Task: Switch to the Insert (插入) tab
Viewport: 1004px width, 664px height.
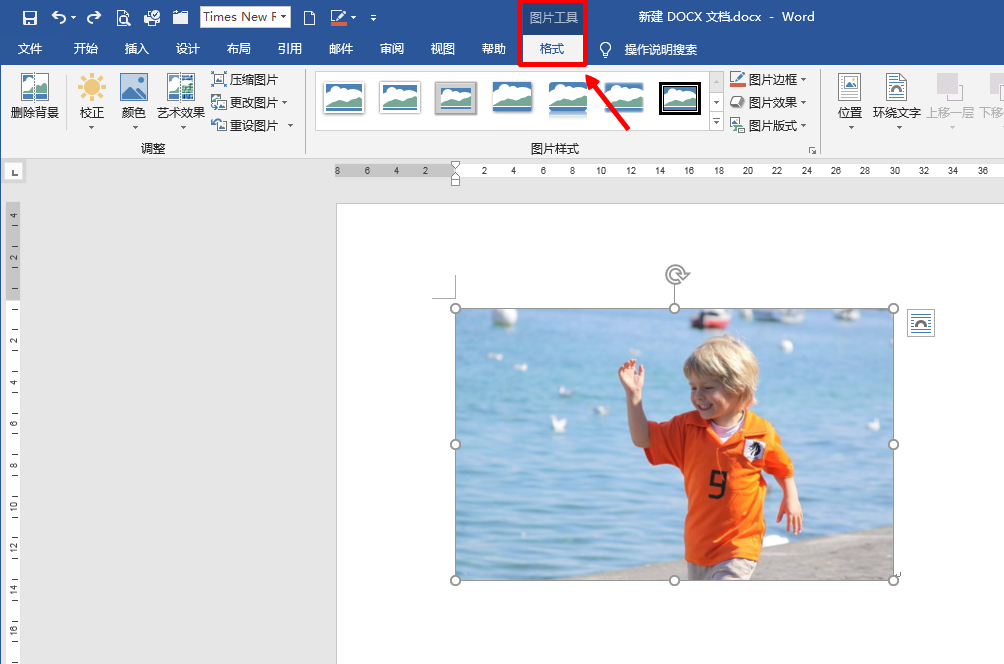Action: coord(136,49)
